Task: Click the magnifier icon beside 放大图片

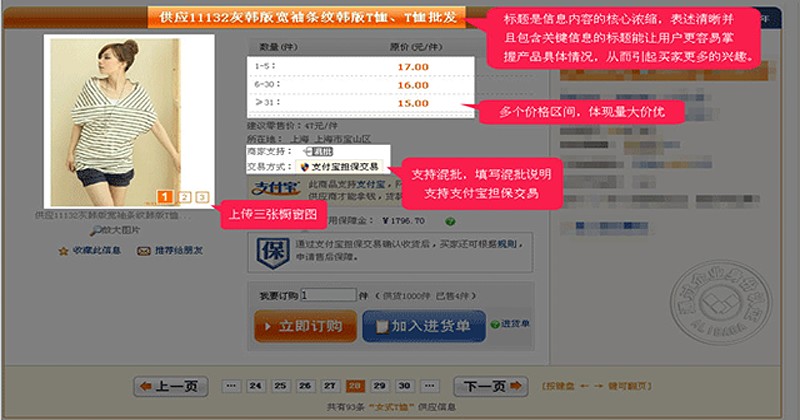Action: [95, 231]
